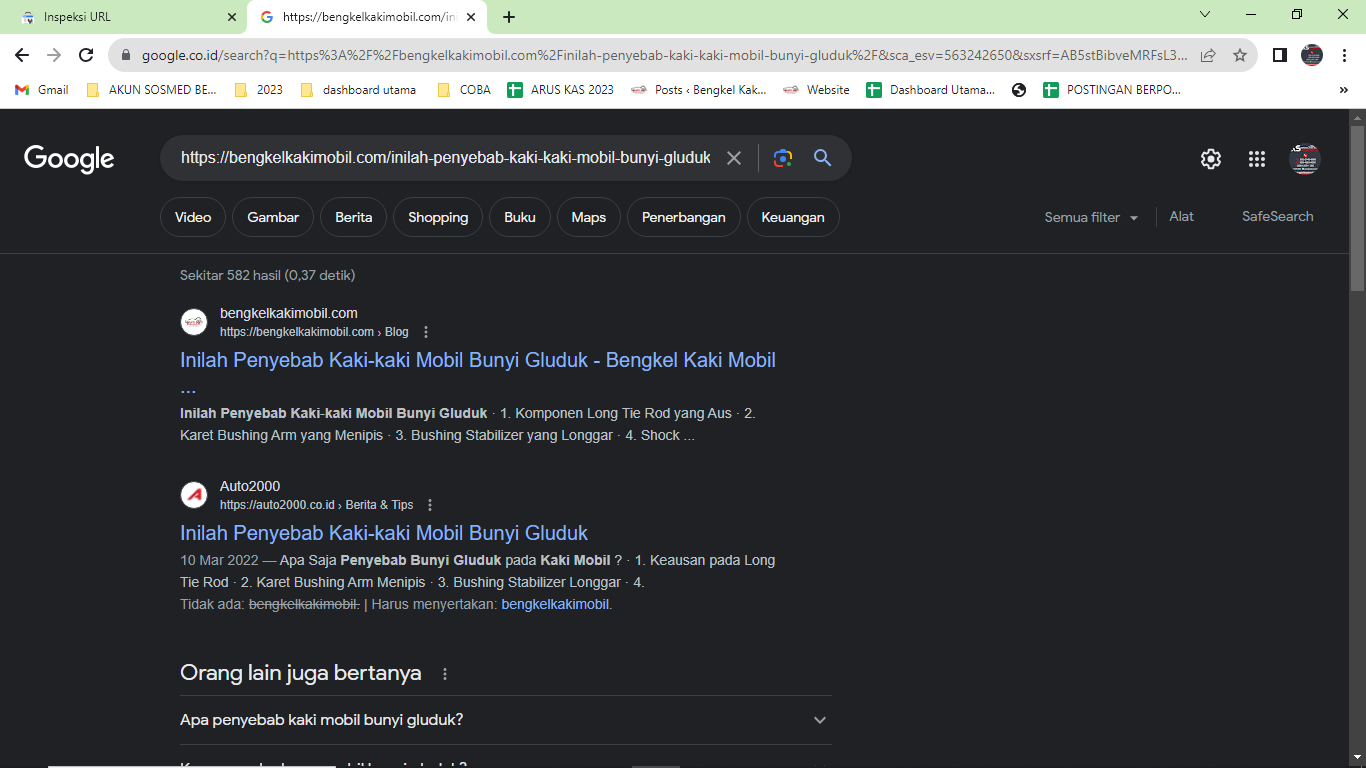
Task: Click the https://auto2000.co.id › Berita & Tips breadcrumb
Action: click(x=317, y=505)
